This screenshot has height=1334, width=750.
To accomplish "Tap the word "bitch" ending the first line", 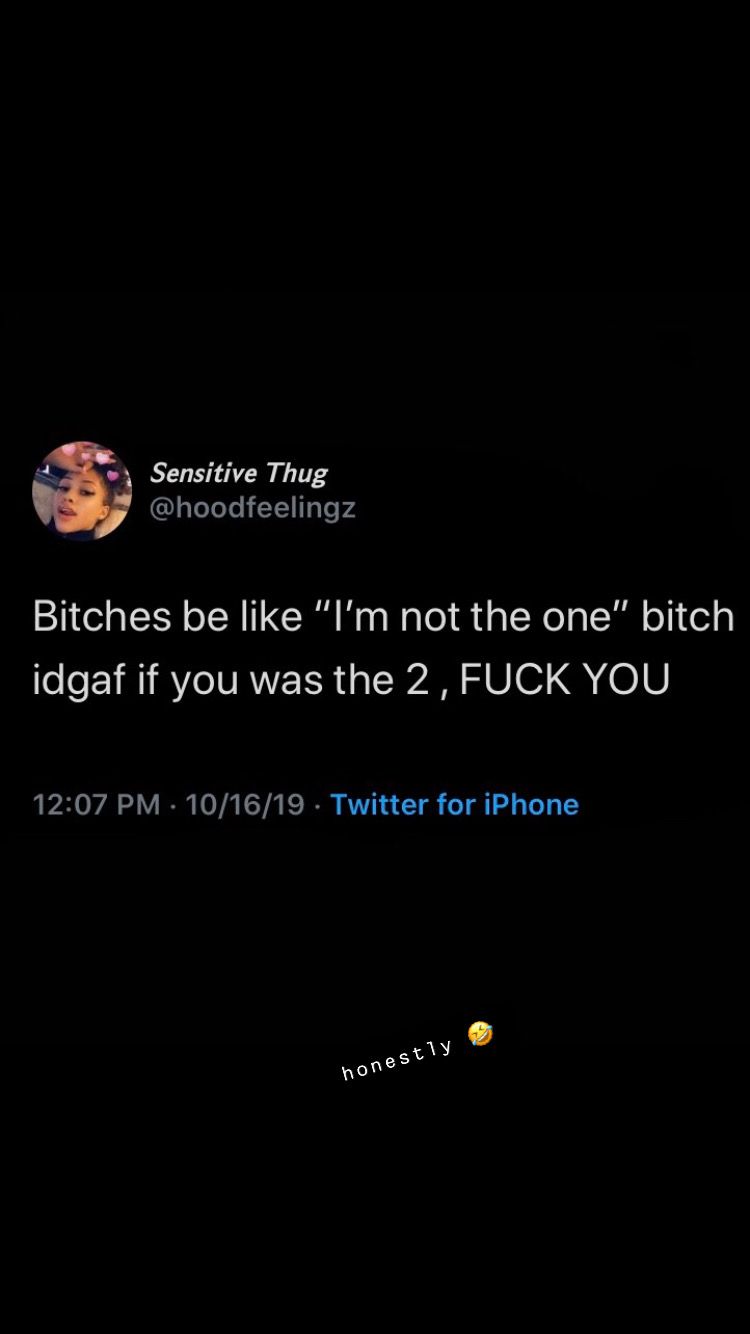I will coord(688,616).
